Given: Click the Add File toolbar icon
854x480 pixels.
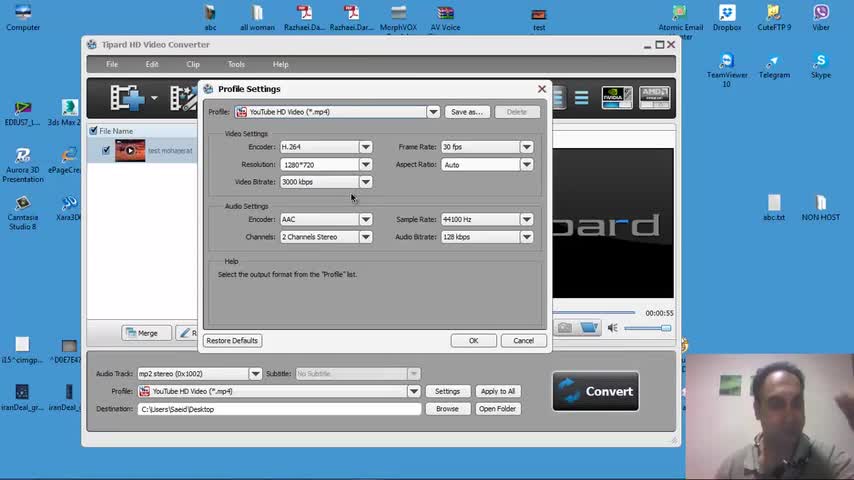Looking at the screenshot, I should 127,98.
